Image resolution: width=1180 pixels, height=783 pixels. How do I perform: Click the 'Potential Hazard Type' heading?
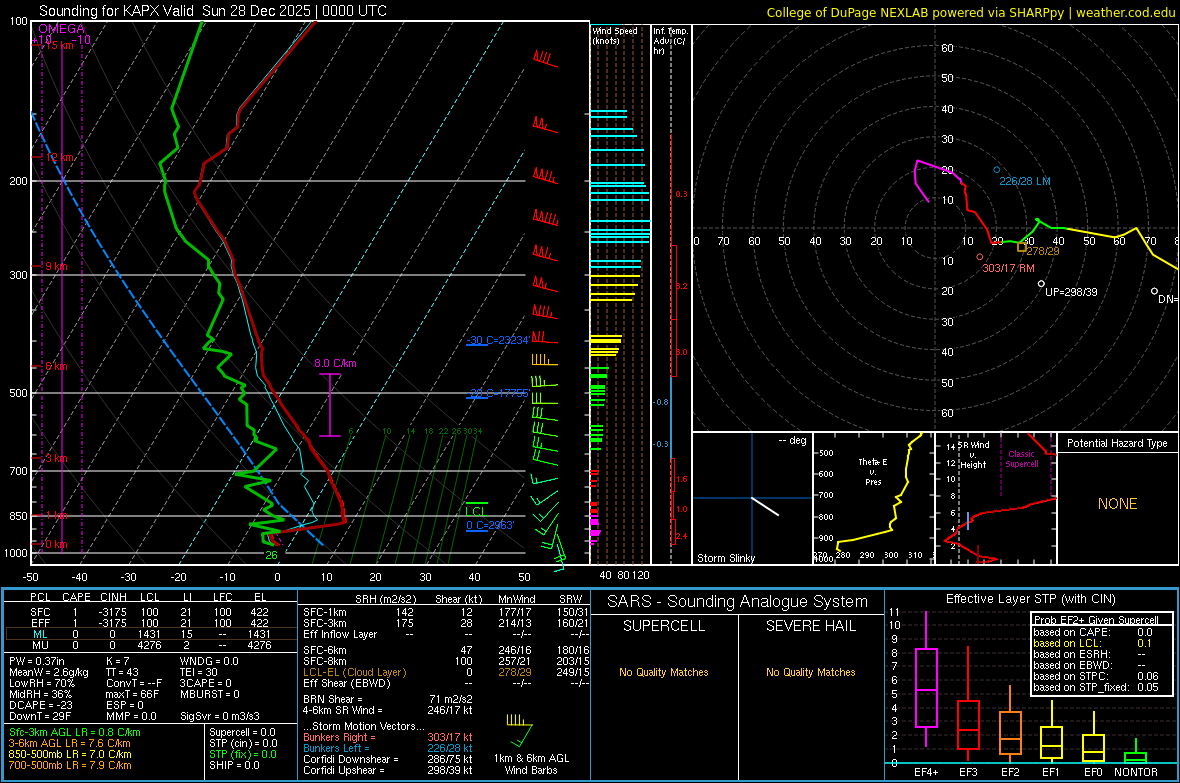tap(1117, 443)
